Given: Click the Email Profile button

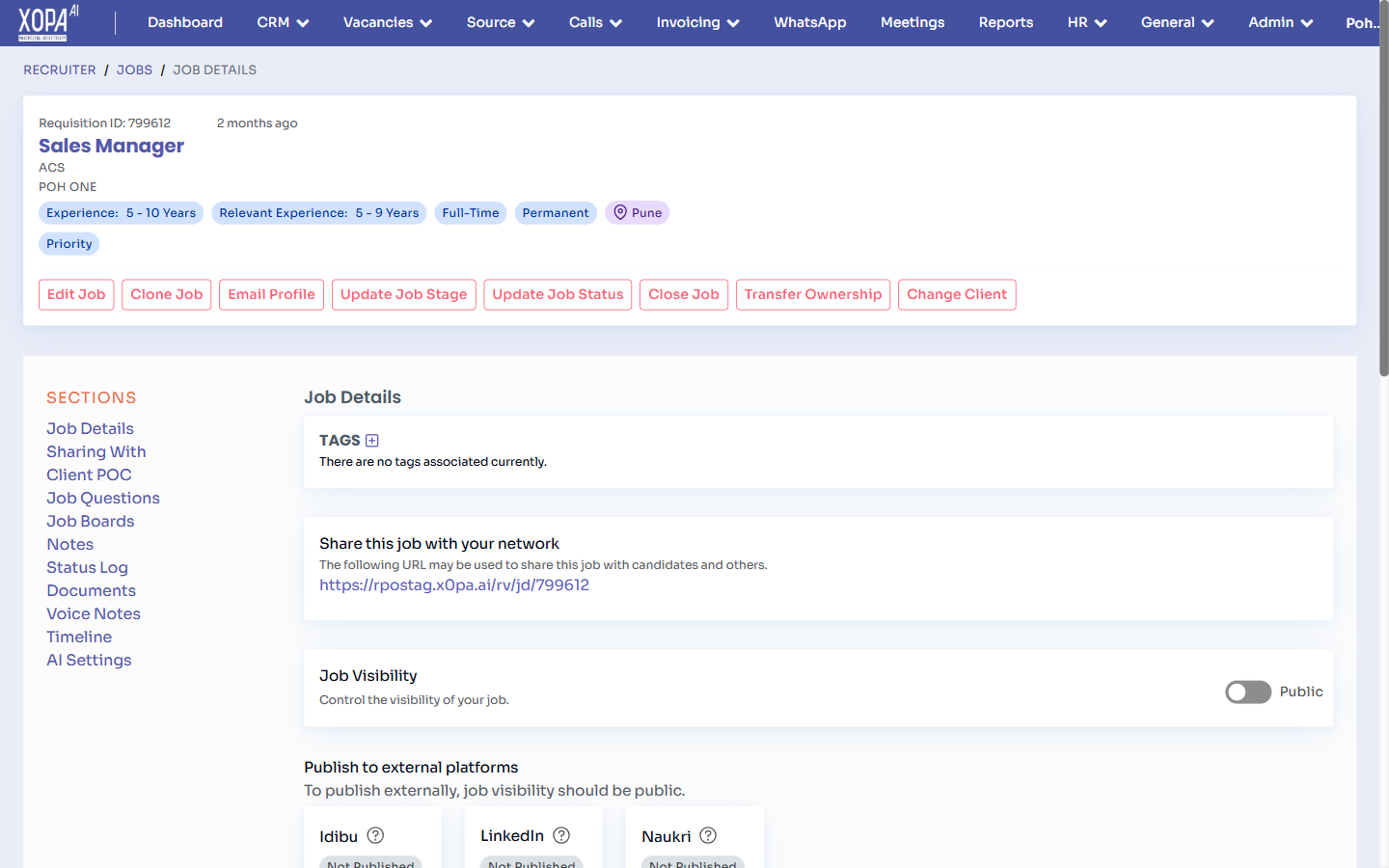Looking at the screenshot, I should pos(272,295).
